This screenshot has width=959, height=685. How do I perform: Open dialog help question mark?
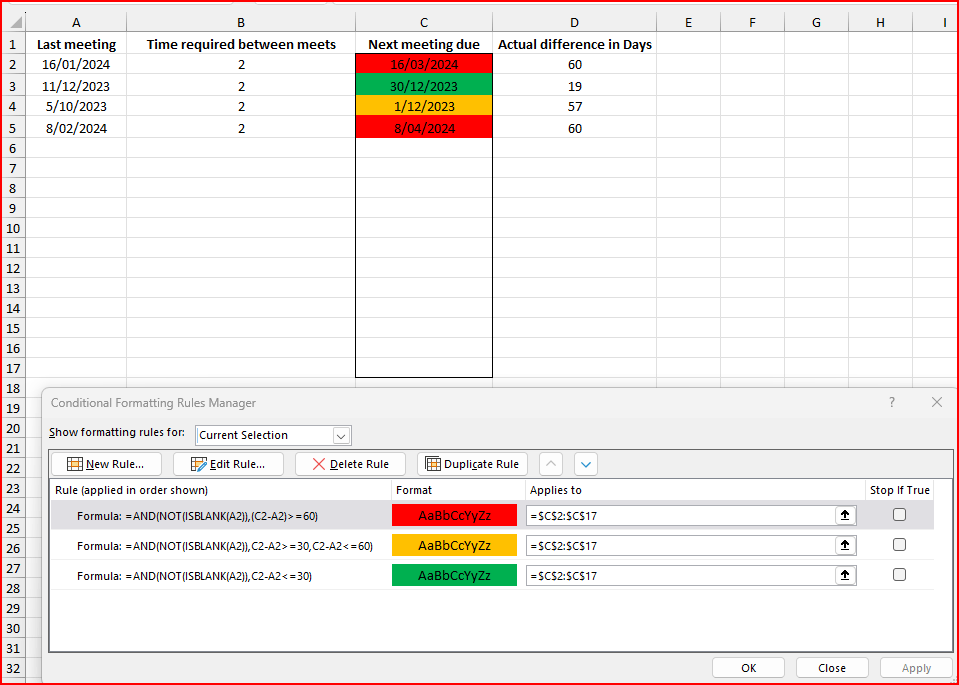pyautogui.click(x=892, y=402)
